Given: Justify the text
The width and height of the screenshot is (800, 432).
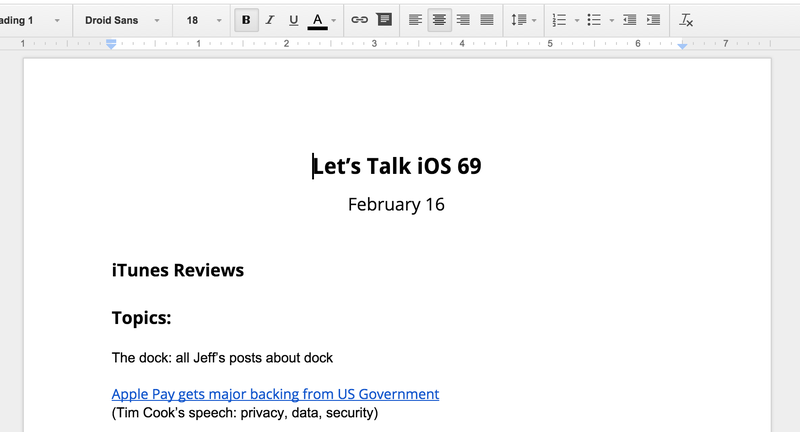Looking at the screenshot, I should pos(487,20).
